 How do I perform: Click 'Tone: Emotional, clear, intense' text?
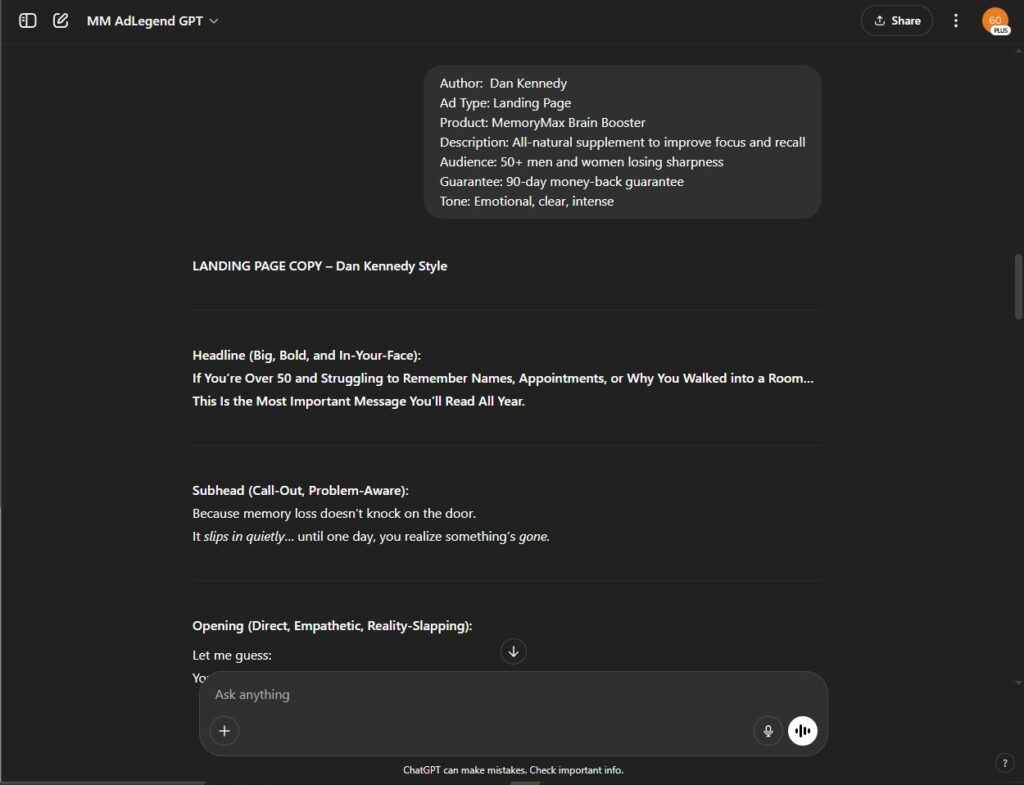tap(526, 201)
